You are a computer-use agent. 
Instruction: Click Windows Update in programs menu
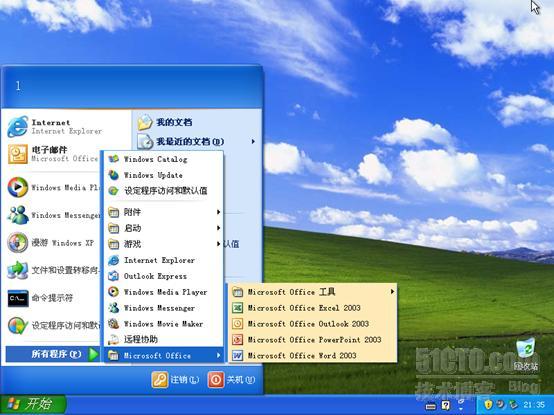[x=164, y=175]
